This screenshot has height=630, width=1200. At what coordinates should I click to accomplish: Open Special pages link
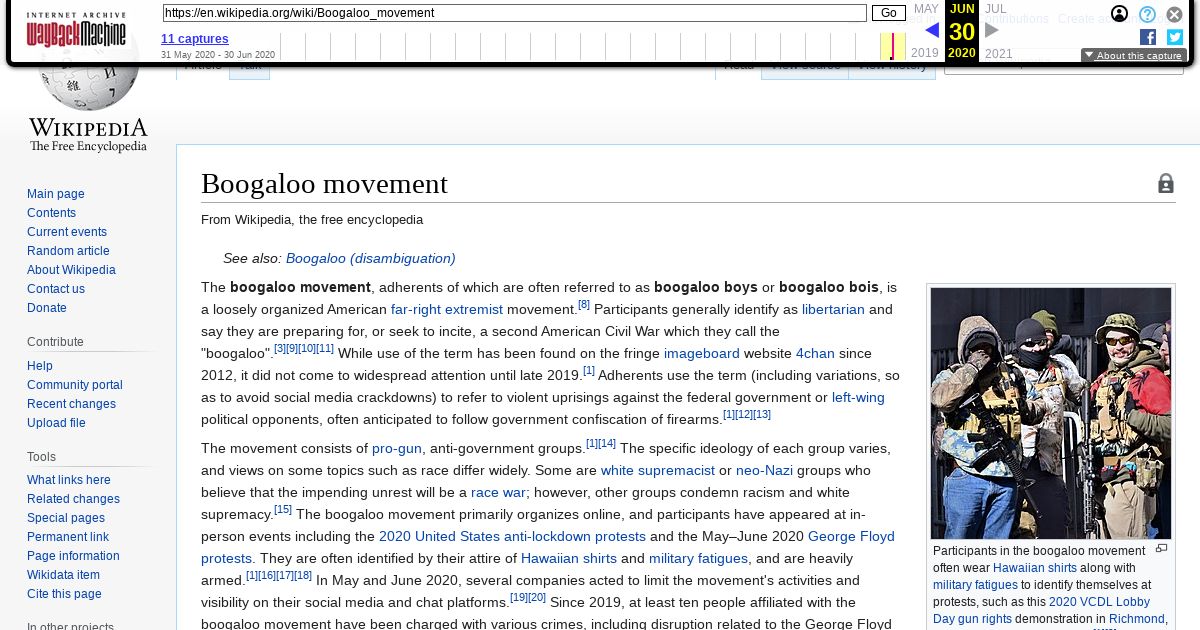click(66, 518)
